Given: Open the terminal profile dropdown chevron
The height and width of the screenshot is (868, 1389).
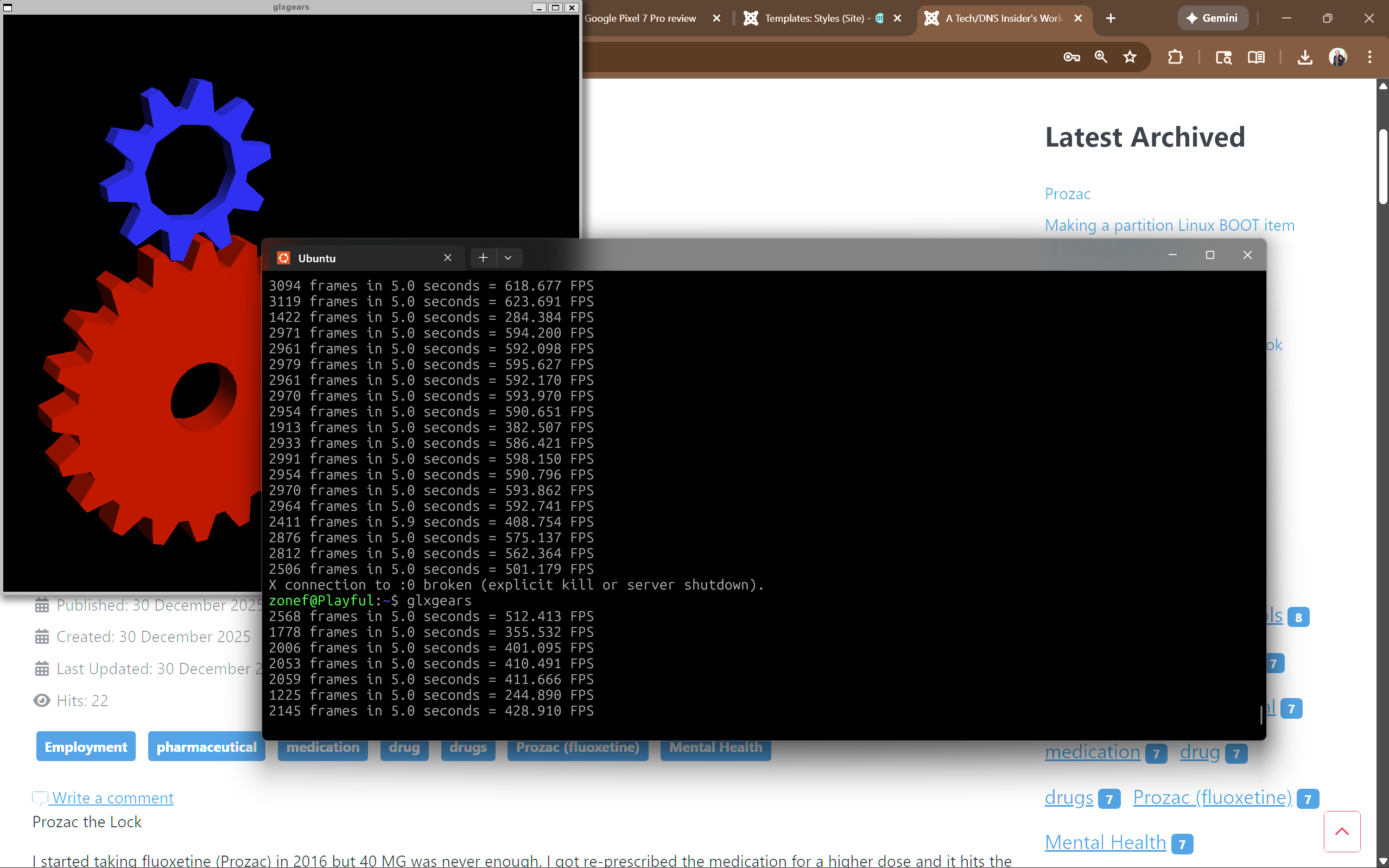Looking at the screenshot, I should (508, 258).
